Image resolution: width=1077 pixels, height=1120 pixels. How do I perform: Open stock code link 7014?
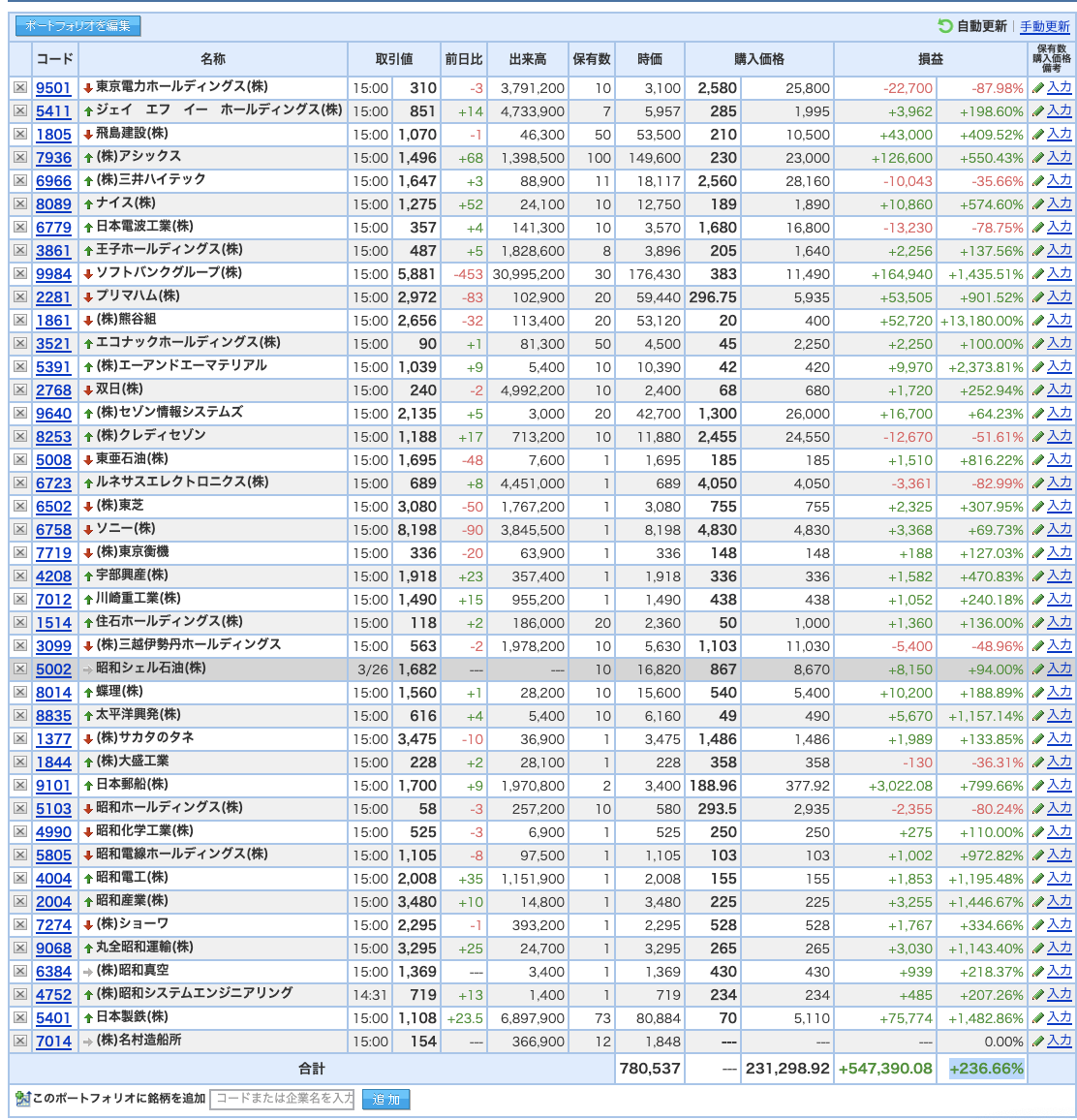pyautogui.click(x=53, y=1042)
